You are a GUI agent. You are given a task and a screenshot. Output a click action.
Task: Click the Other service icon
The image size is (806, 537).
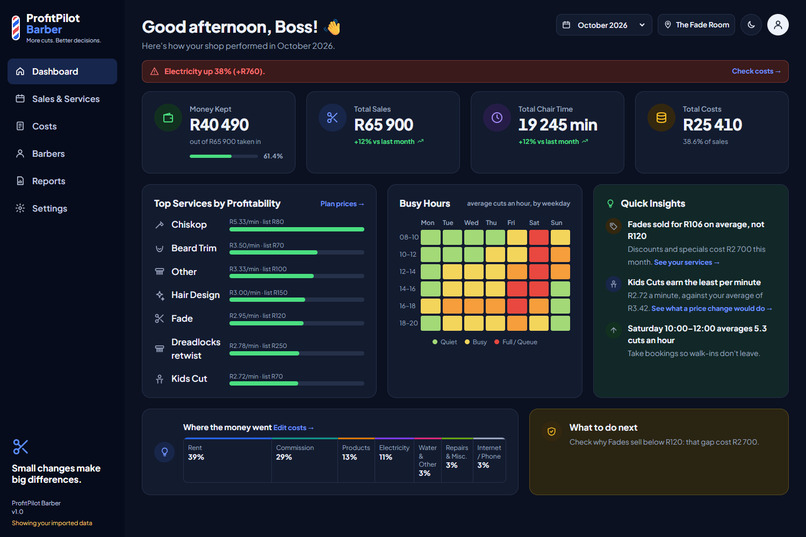[159, 272]
